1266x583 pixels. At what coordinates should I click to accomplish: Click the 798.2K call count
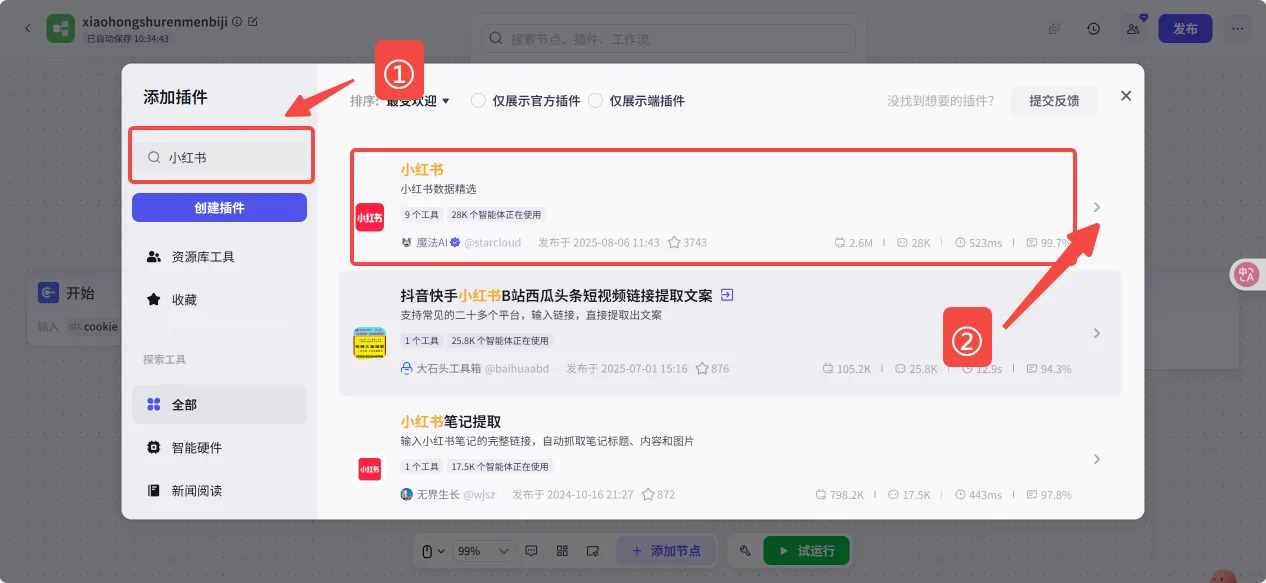pyautogui.click(x=847, y=495)
